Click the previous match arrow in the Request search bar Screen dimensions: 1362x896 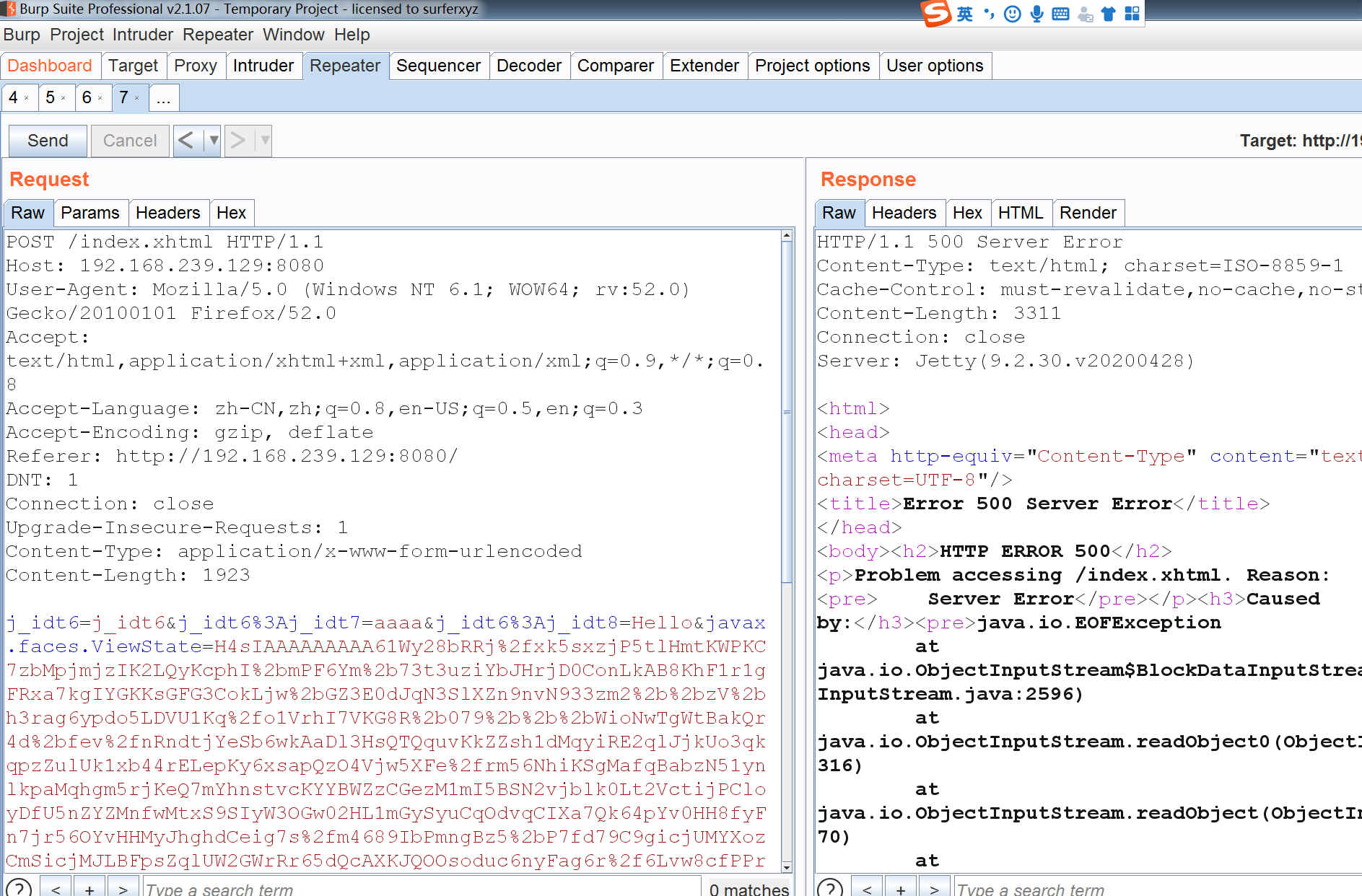coord(56,888)
